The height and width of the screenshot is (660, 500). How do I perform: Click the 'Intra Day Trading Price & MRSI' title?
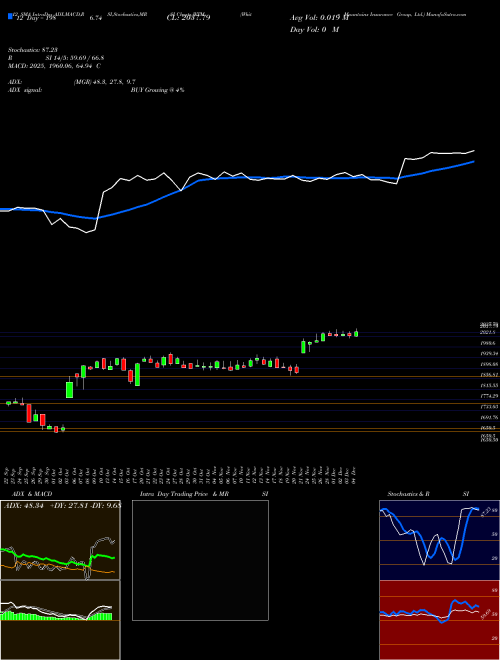[x=204, y=494]
